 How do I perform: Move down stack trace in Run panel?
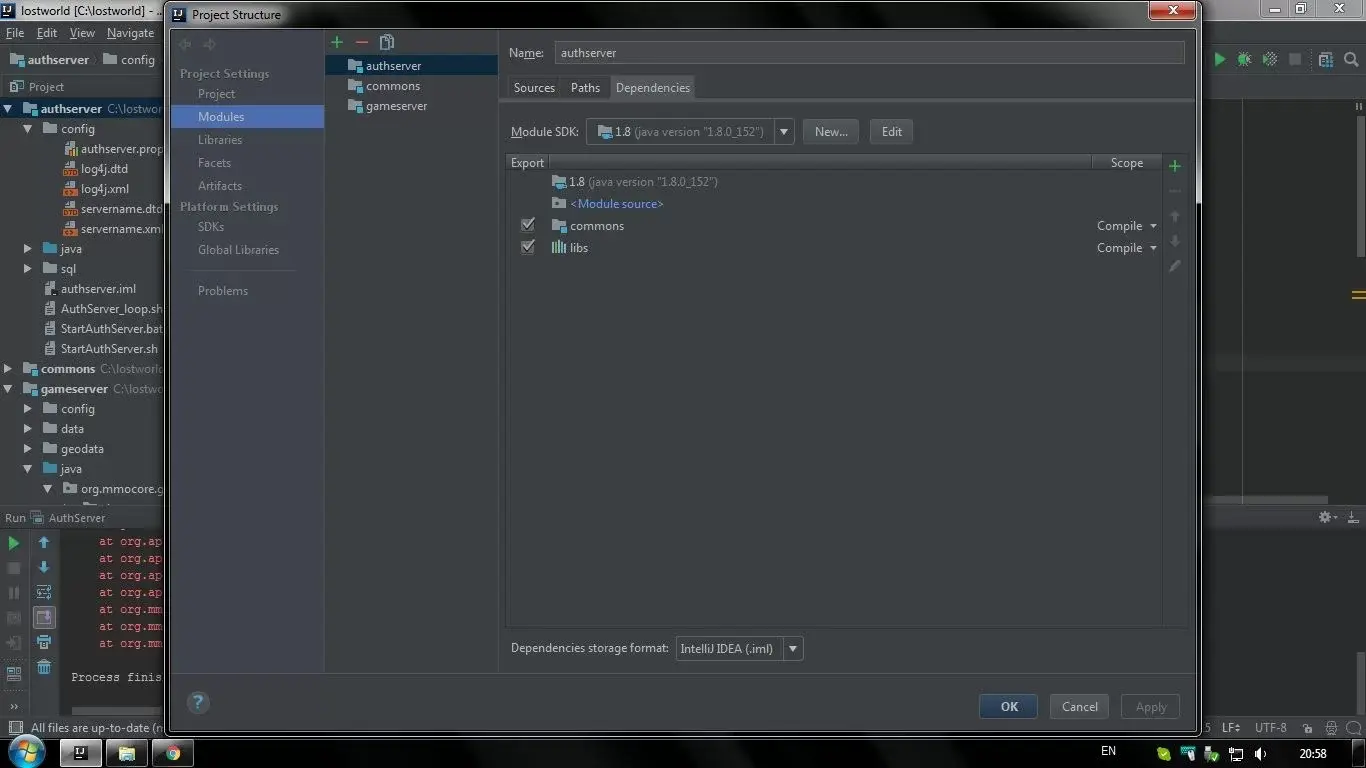(44, 567)
